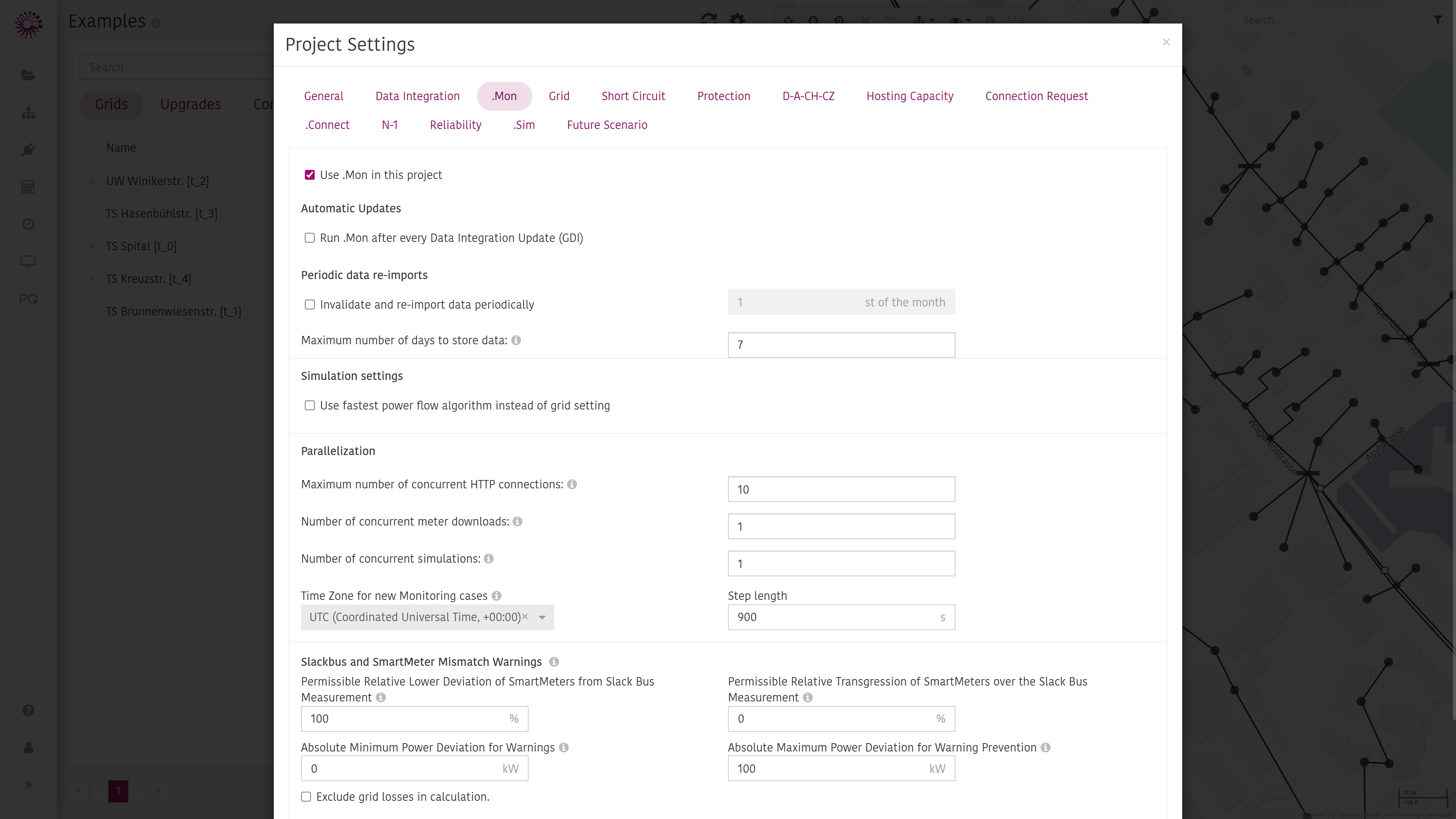Select the Reliability tab

click(x=455, y=125)
